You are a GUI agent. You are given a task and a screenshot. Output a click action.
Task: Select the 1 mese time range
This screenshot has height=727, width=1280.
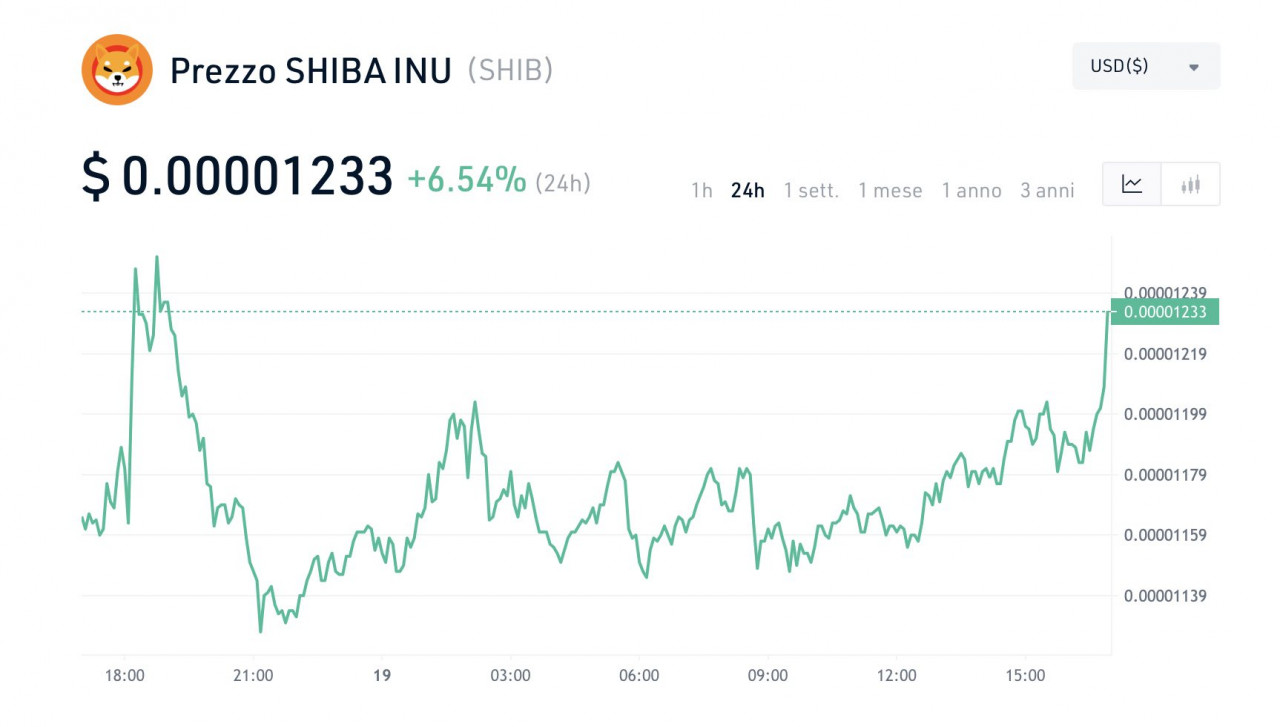(890, 190)
